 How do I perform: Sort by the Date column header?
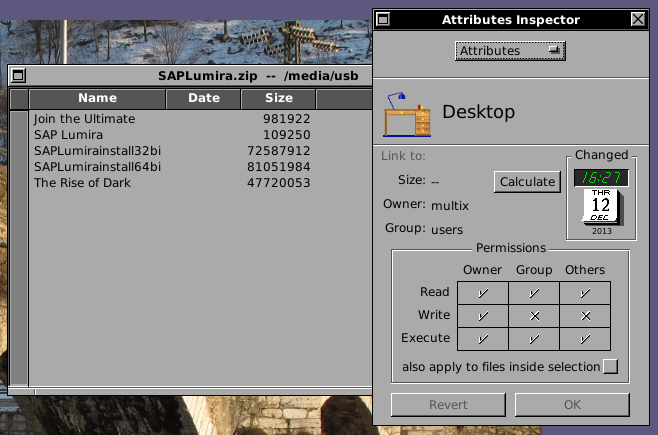point(204,98)
